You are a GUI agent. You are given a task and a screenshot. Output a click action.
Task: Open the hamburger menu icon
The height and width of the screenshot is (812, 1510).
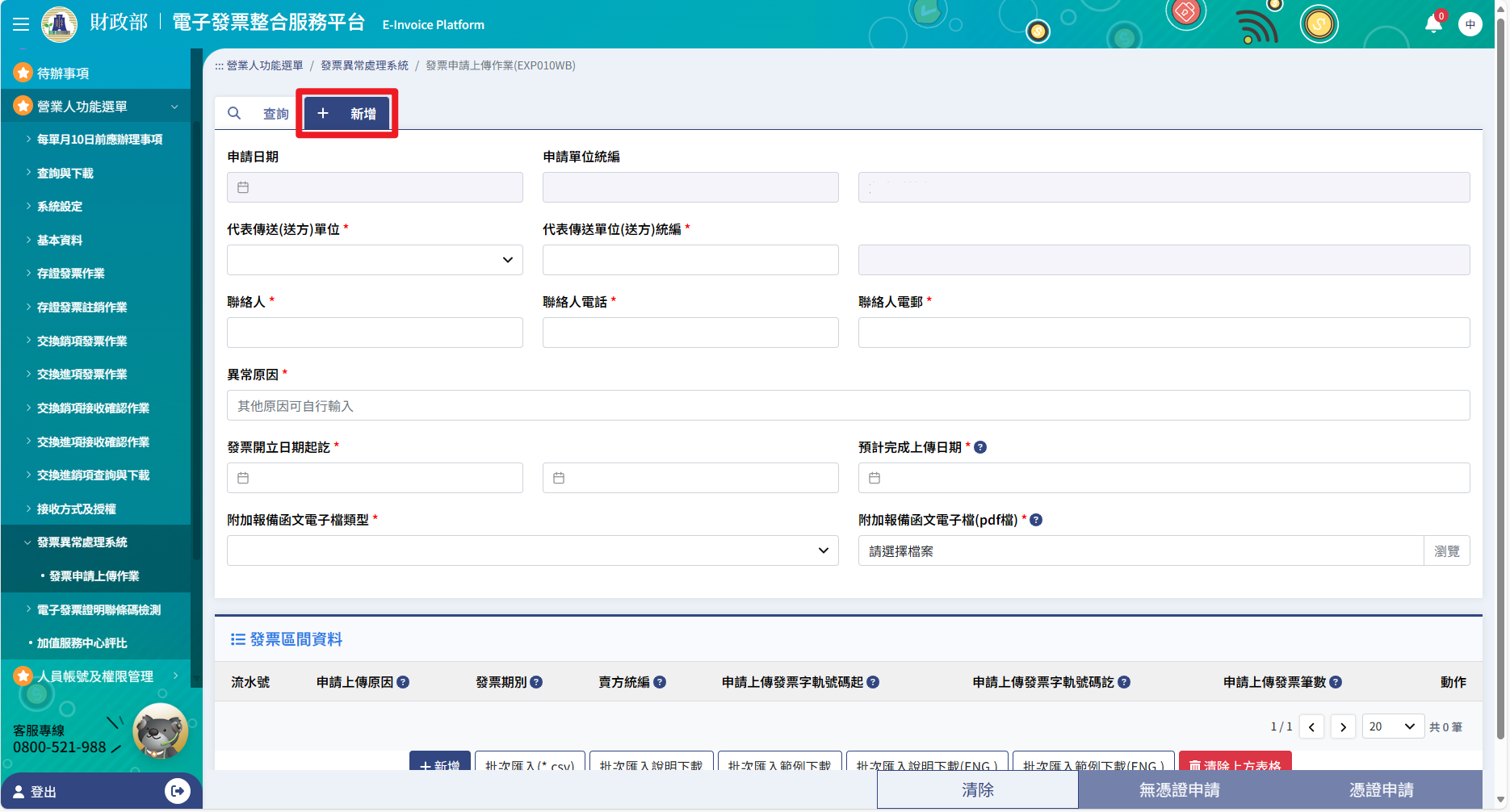point(21,24)
